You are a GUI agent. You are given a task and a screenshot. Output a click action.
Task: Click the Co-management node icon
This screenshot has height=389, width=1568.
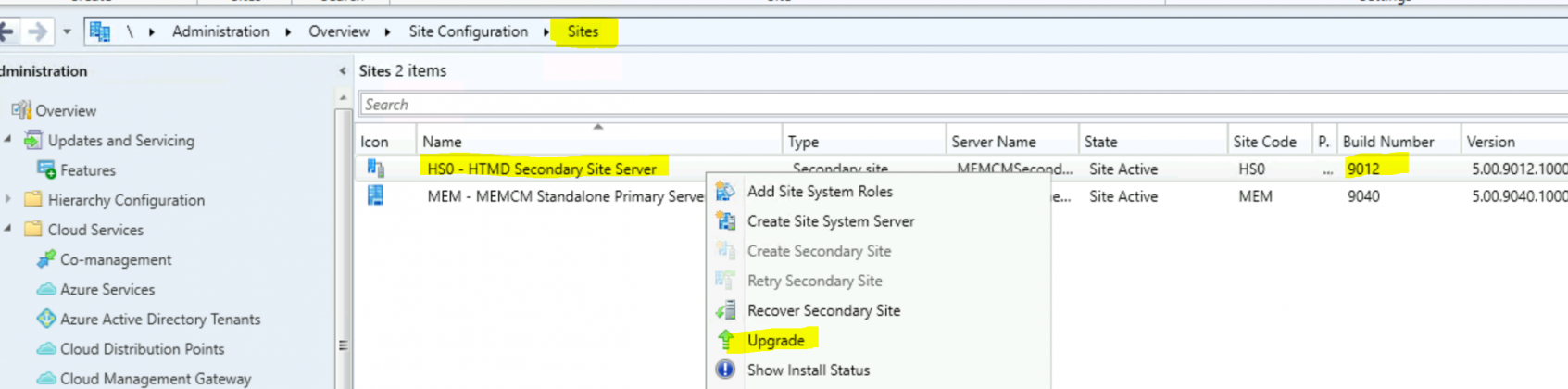(x=46, y=259)
